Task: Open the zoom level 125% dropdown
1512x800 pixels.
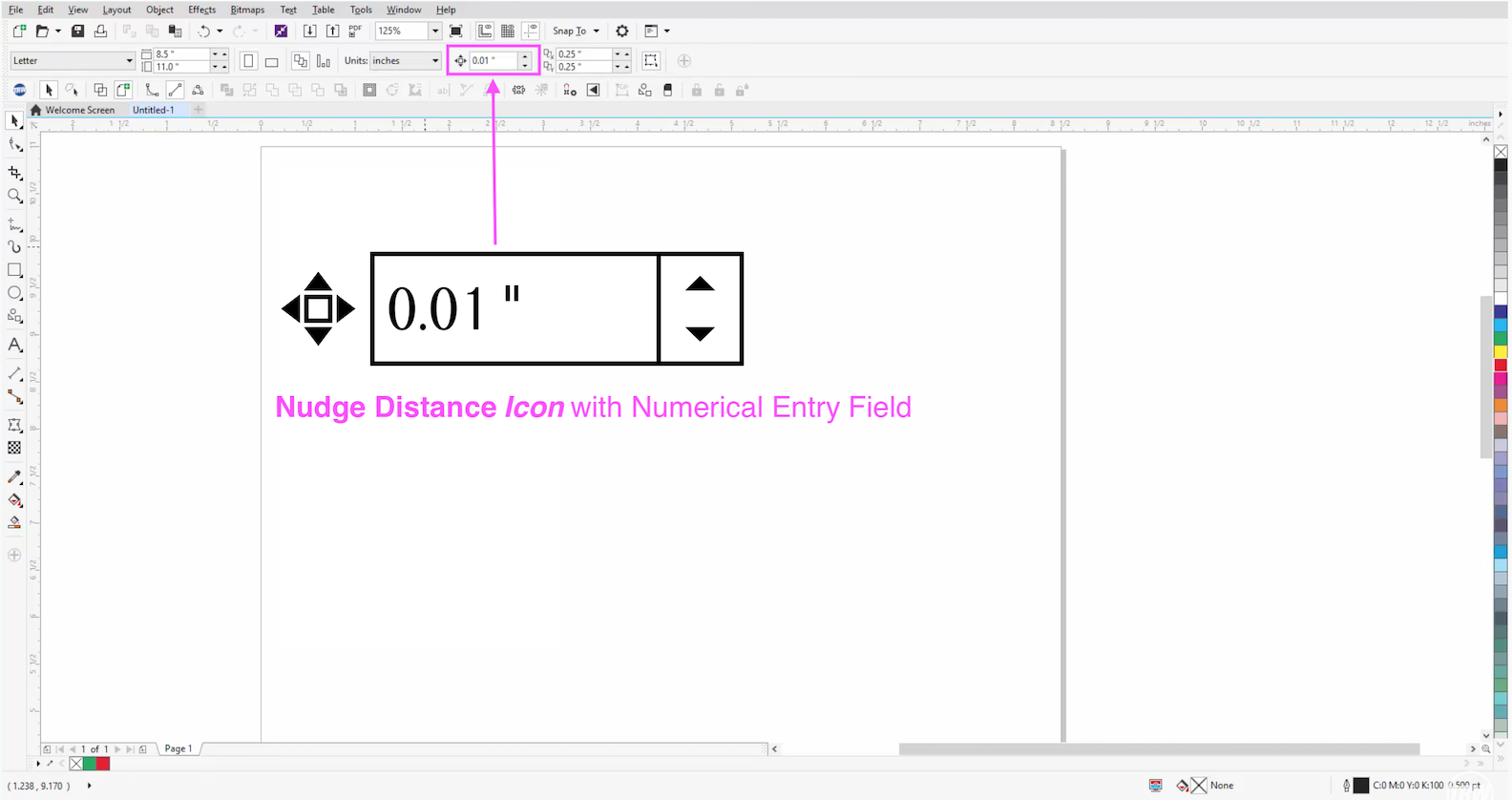Action: [x=435, y=32]
